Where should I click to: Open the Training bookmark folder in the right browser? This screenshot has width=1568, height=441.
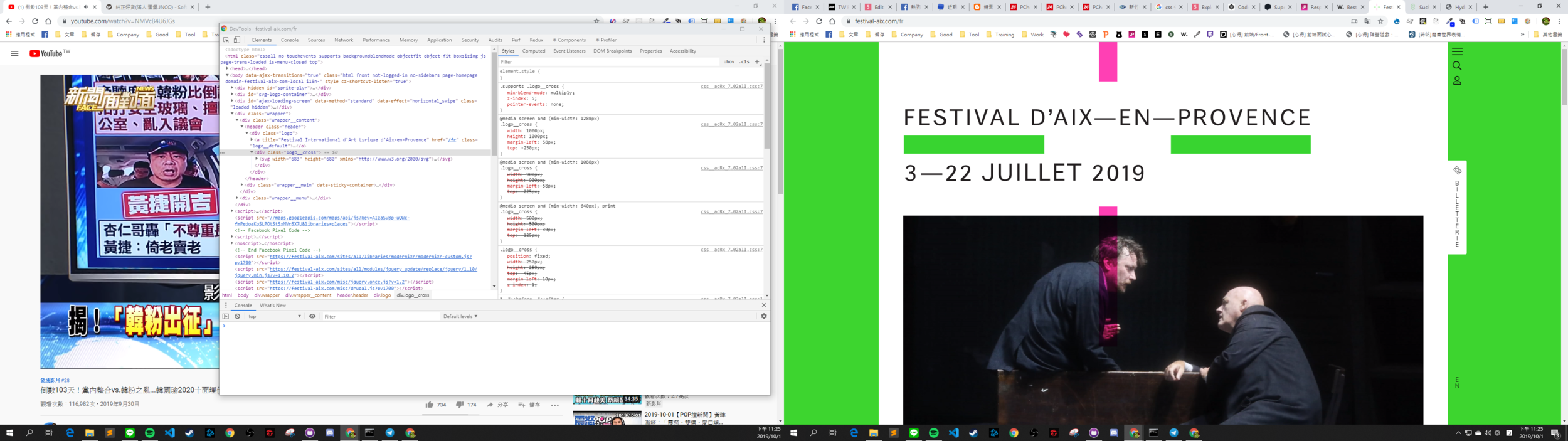pos(1000,35)
